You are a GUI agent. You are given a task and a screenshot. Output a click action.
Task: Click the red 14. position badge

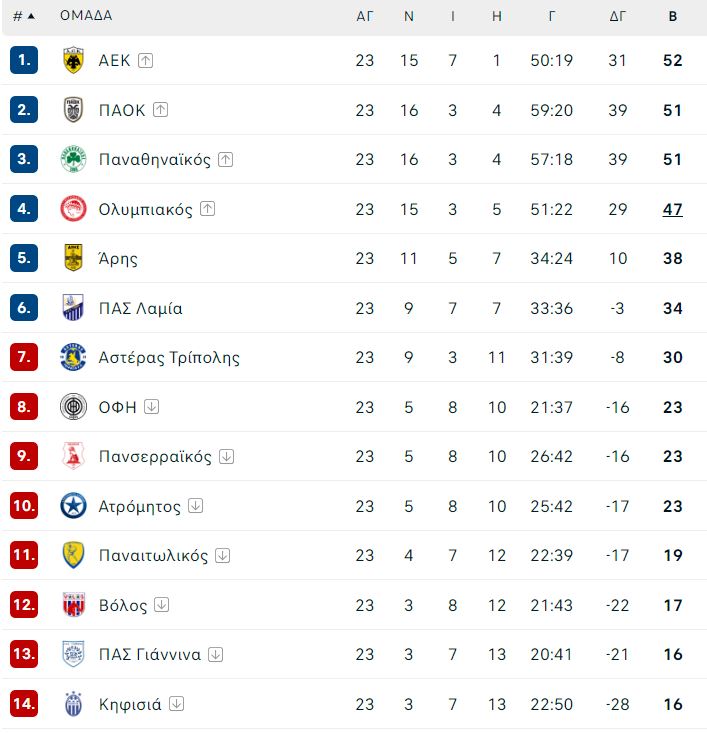pyautogui.click(x=24, y=704)
